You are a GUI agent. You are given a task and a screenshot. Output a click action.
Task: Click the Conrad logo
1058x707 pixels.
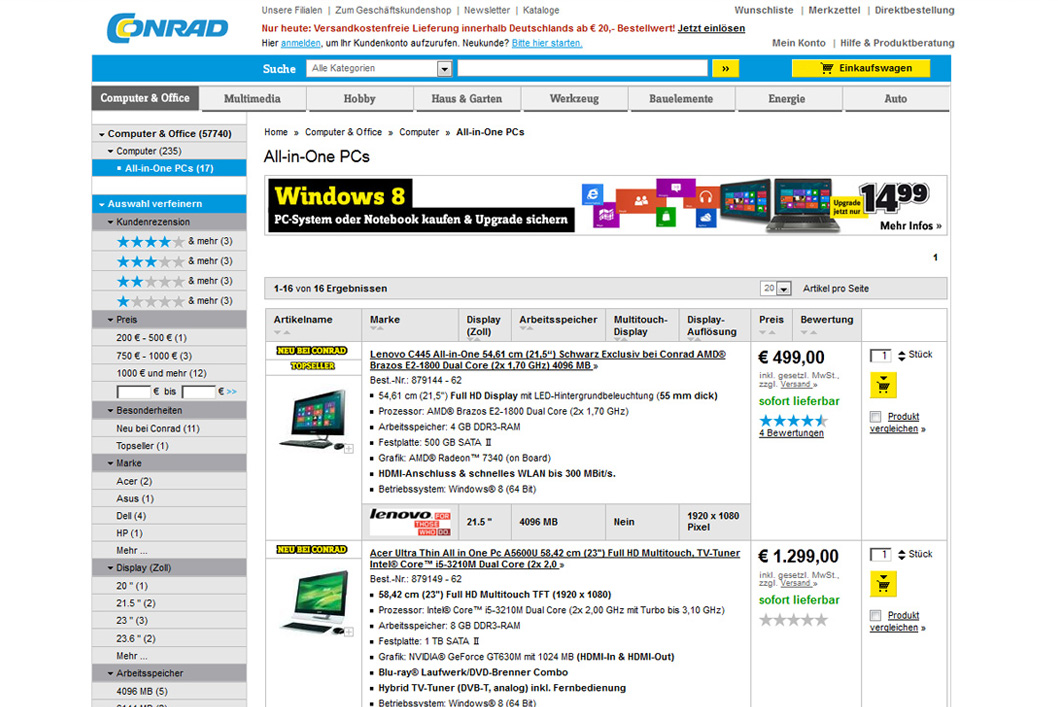pyautogui.click(x=167, y=28)
